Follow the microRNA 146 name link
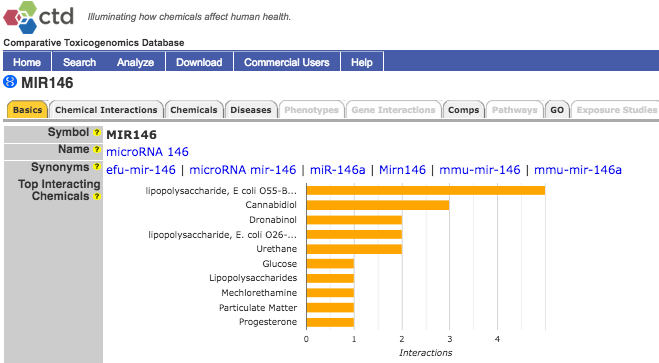This screenshot has width=659, height=363. tap(148, 152)
